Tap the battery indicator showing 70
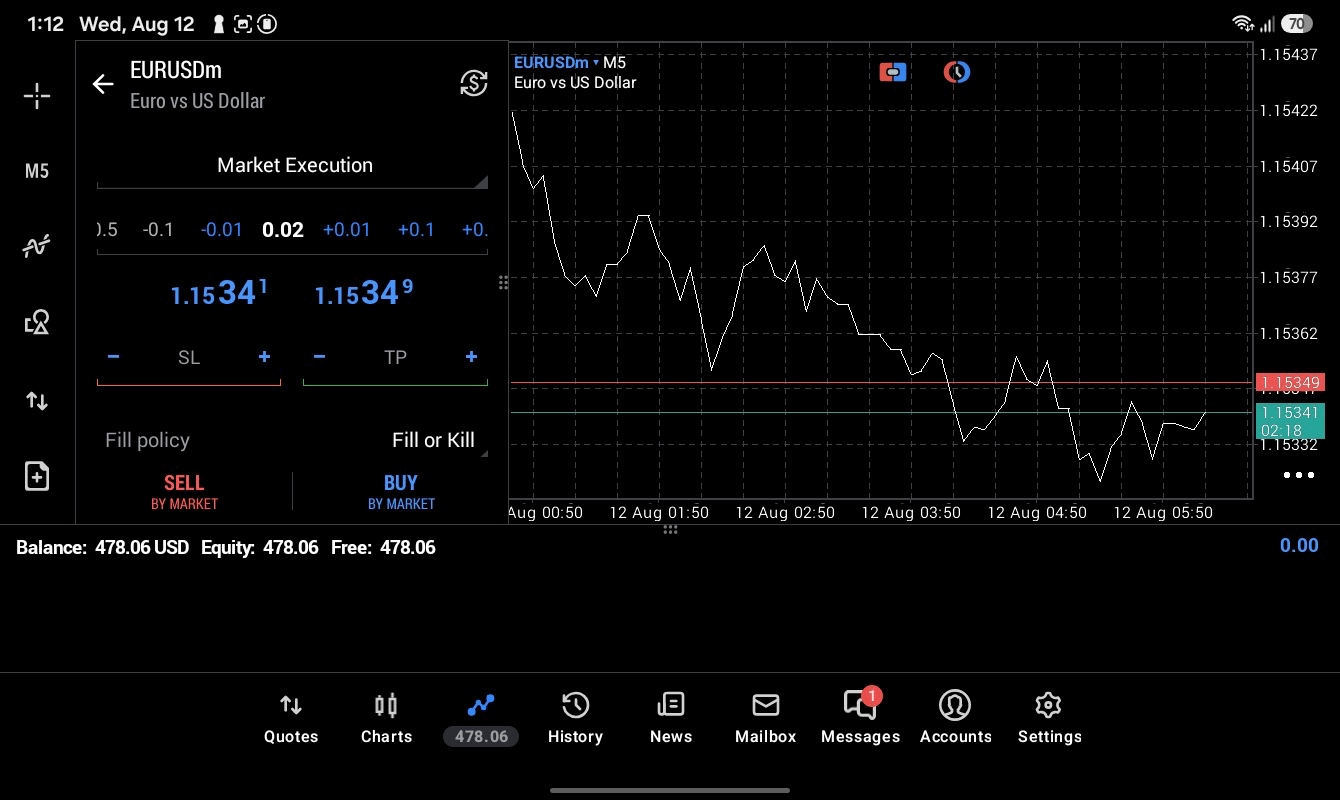Screen dimensions: 1340x800 (x=1296, y=23)
